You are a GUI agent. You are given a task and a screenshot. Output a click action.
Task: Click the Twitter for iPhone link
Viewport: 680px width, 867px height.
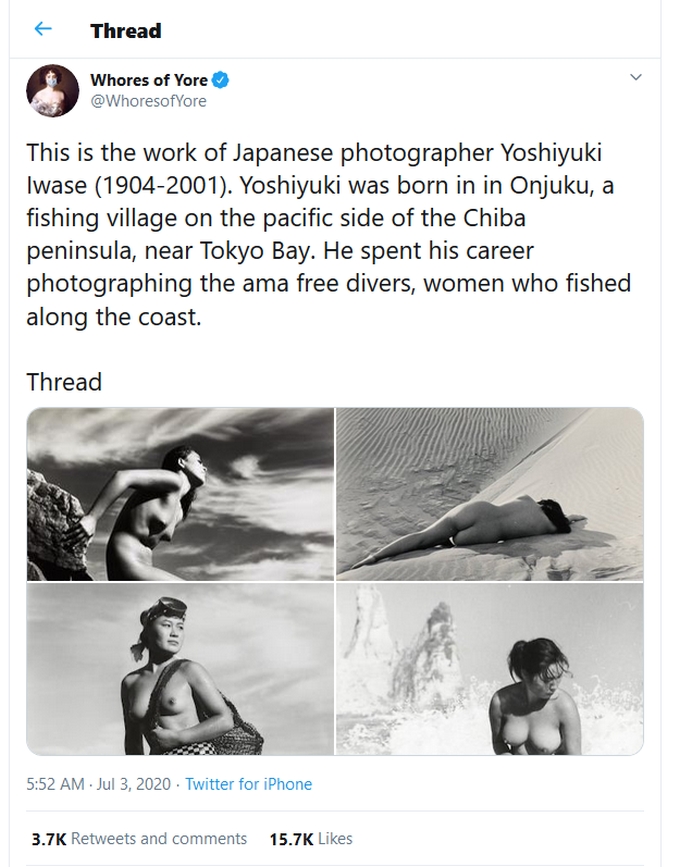pos(248,785)
